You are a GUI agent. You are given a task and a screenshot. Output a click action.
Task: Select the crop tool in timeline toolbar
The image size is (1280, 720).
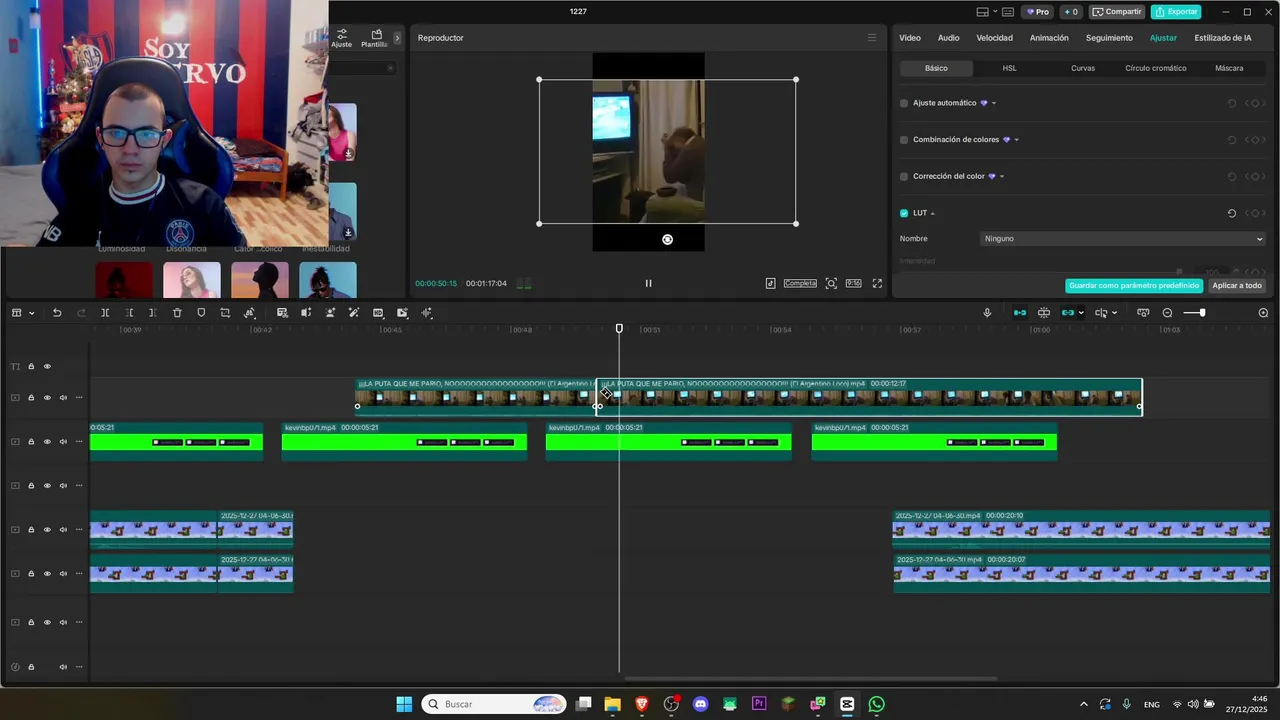coord(225,313)
